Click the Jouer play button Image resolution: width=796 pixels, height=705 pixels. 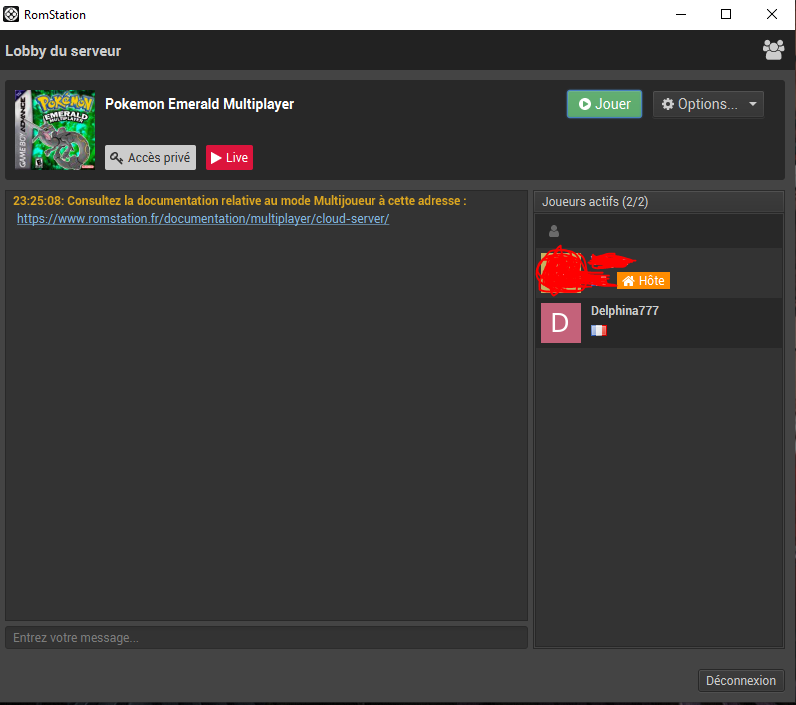(x=604, y=104)
